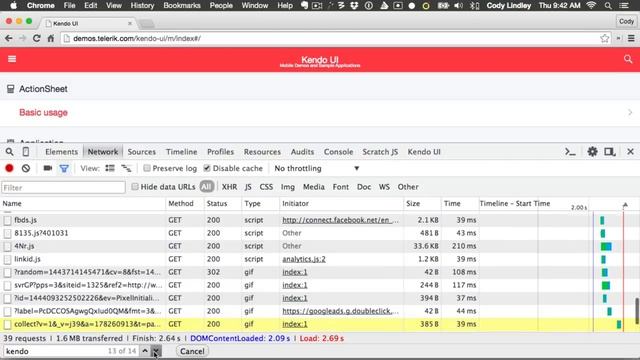Click the Chrome address bar
Viewport: 640px width, 360px height.
(x=336, y=38)
